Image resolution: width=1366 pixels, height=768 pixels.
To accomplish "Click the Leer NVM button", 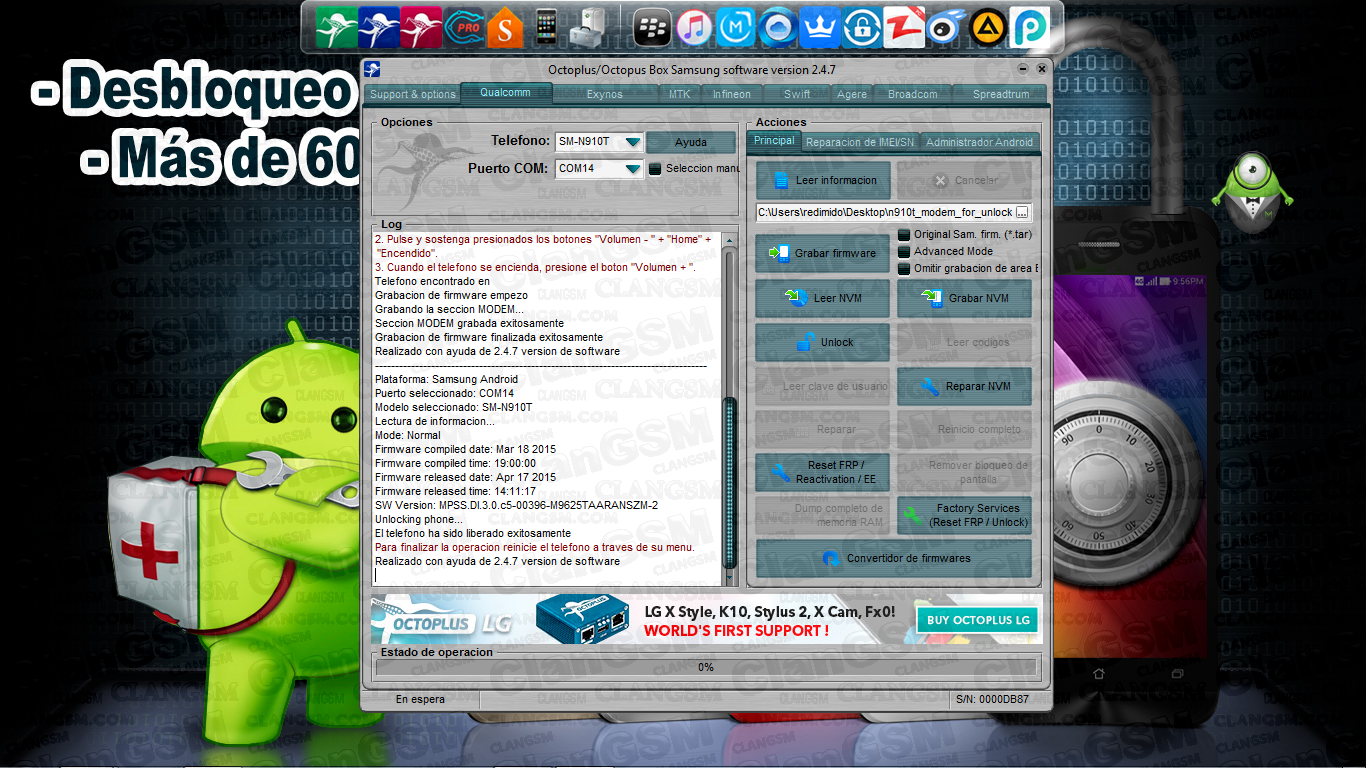I will (x=823, y=298).
